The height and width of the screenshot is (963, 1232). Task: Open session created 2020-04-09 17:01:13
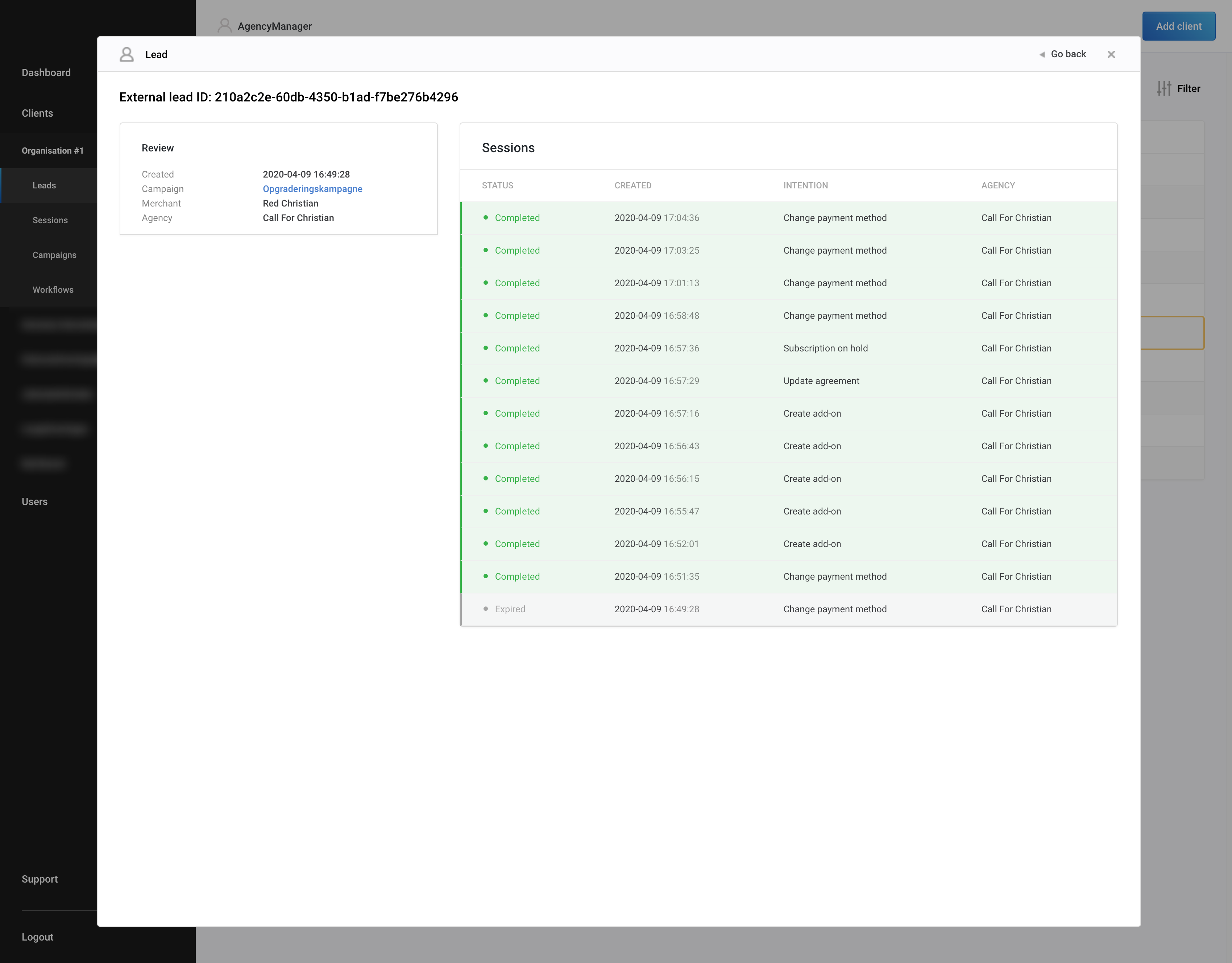click(789, 283)
